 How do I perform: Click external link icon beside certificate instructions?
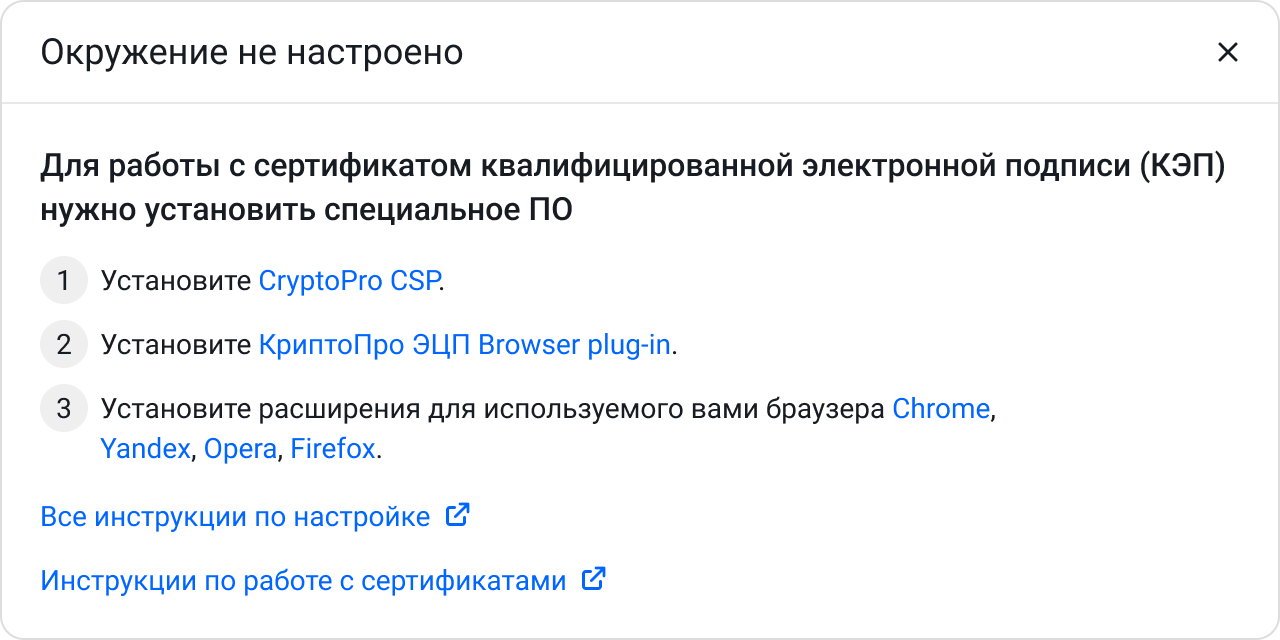tap(592, 578)
